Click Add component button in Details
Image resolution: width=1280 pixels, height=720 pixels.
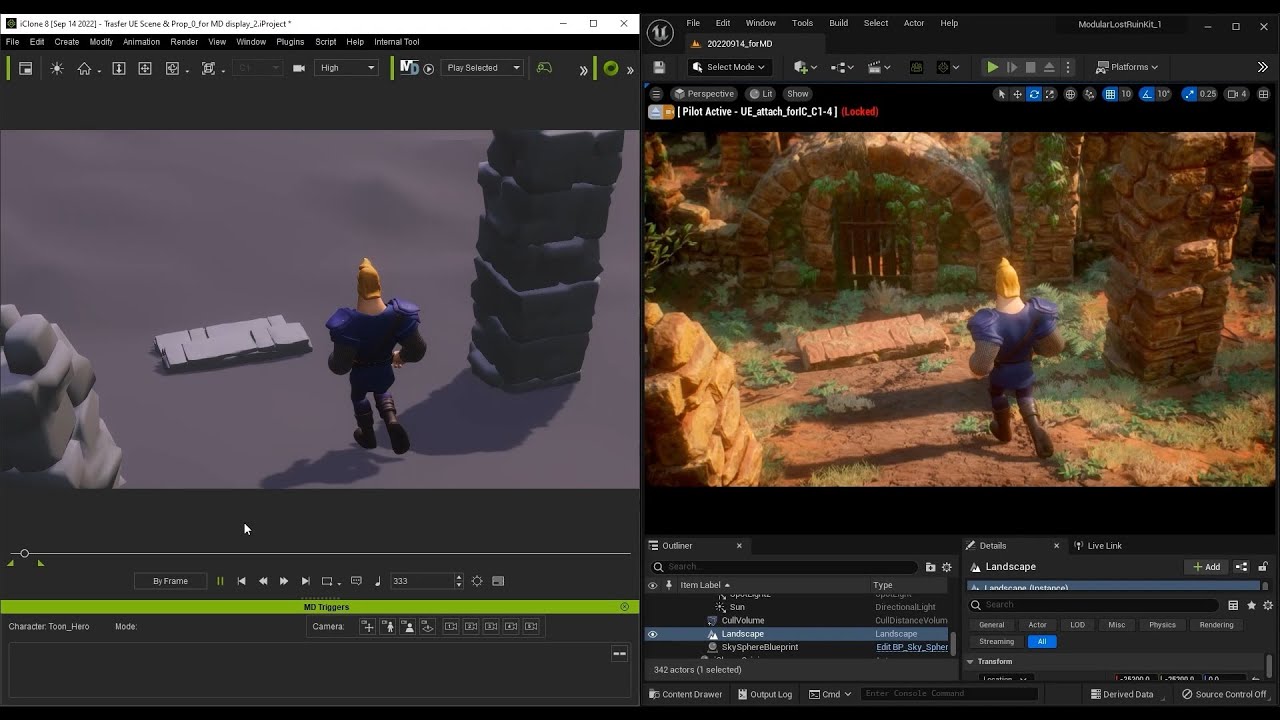point(1206,567)
